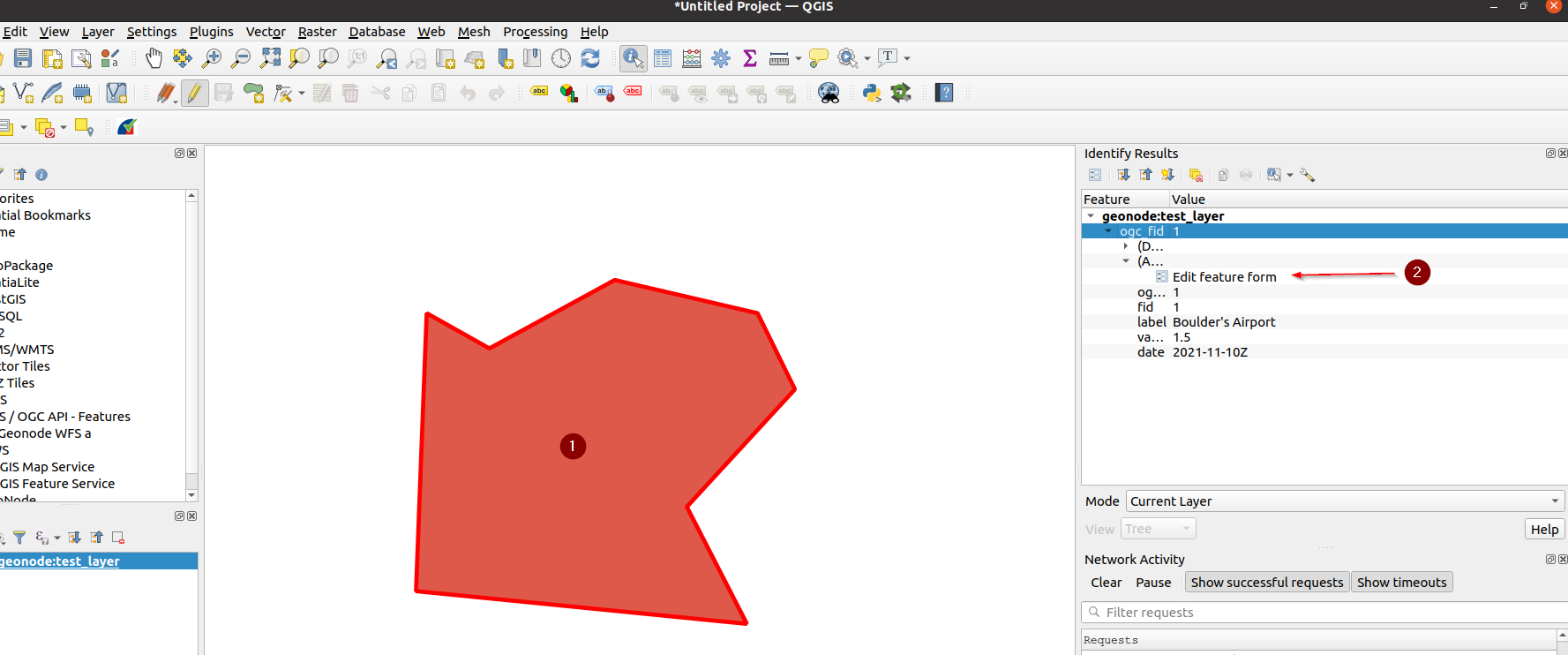
Task: Open the Processing menu
Action: (536, 32)
